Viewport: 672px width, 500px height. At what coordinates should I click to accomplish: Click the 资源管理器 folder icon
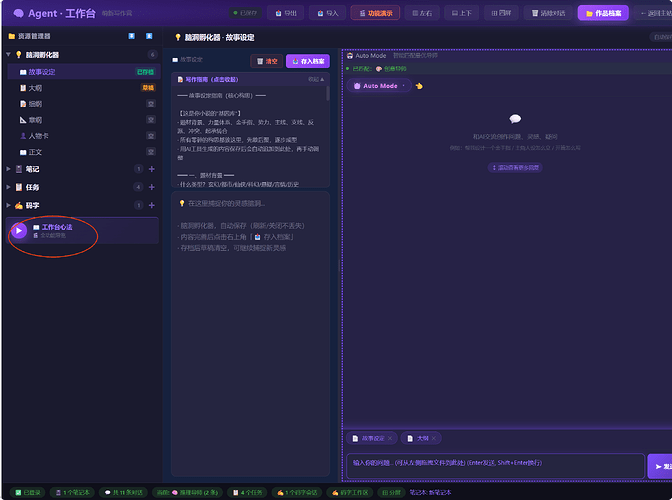(12, 36)
